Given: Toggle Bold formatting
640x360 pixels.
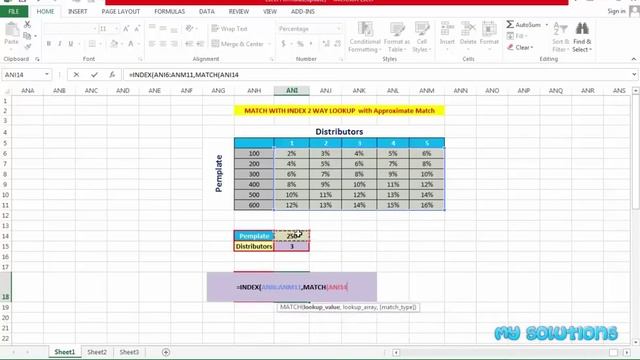Looking at the screenshot, I should tap(49, 44).
